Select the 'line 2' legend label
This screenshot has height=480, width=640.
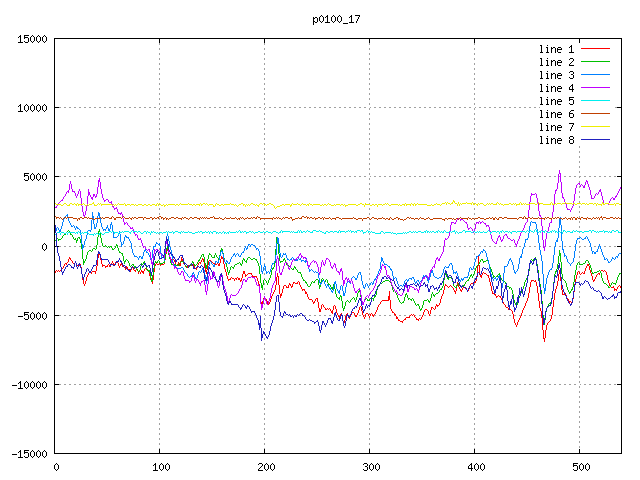pos(556,62)
